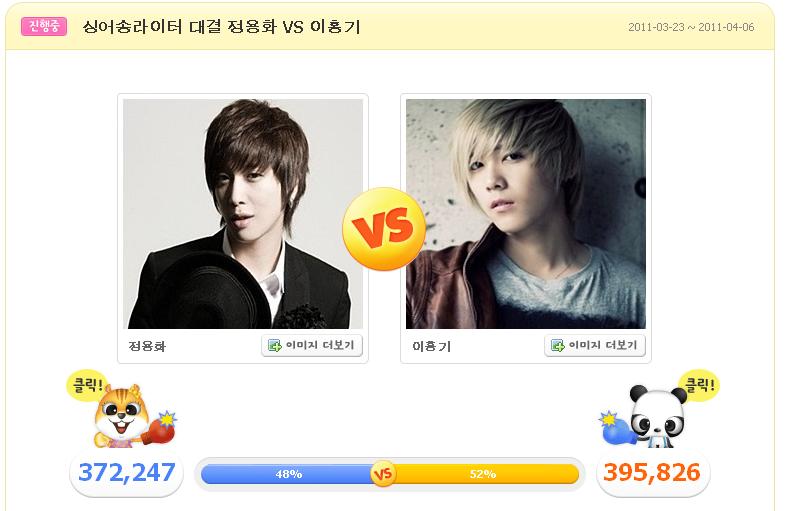786x511 pixels.
Task: Click the pink 진행중 status badge
Action: pos(44,26)
